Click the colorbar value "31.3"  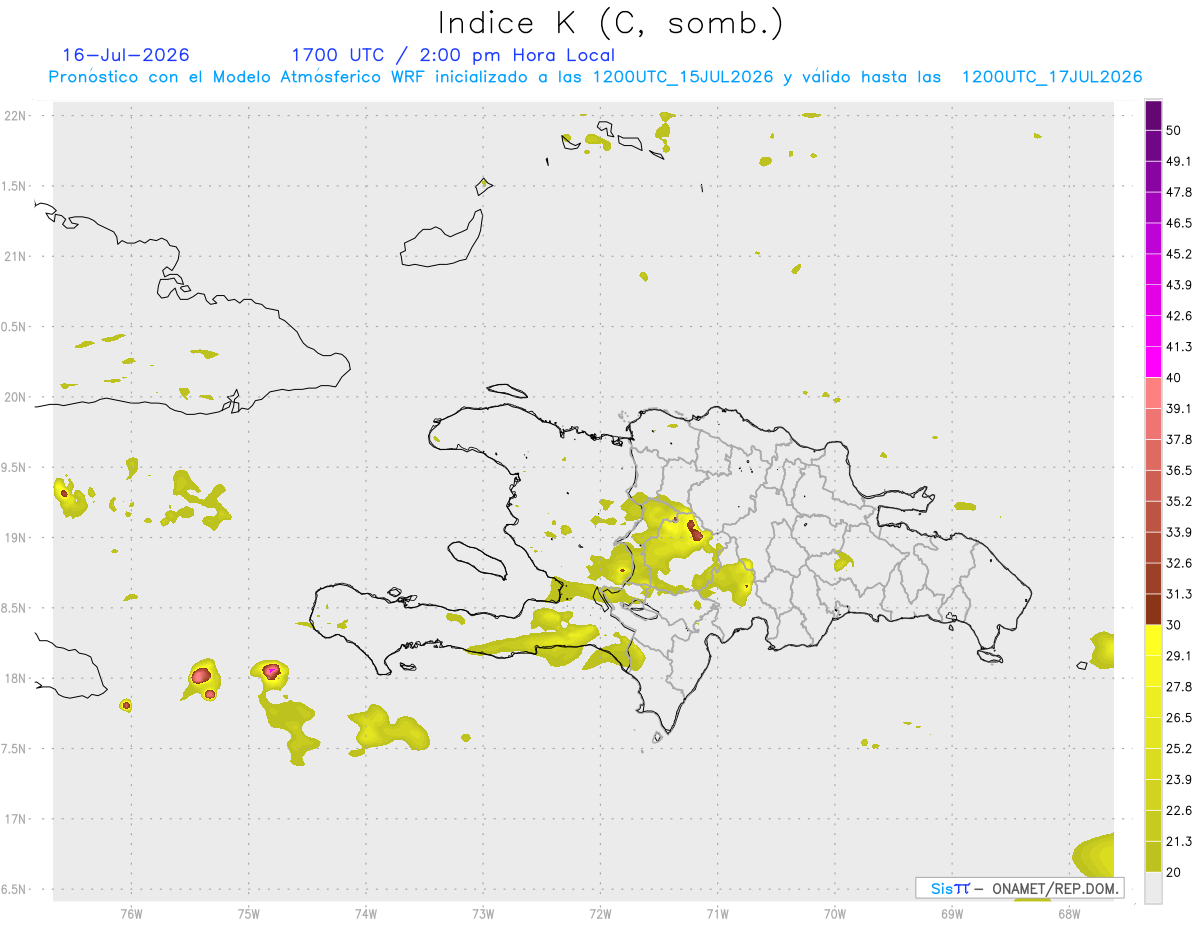[x=1179, y=594]
